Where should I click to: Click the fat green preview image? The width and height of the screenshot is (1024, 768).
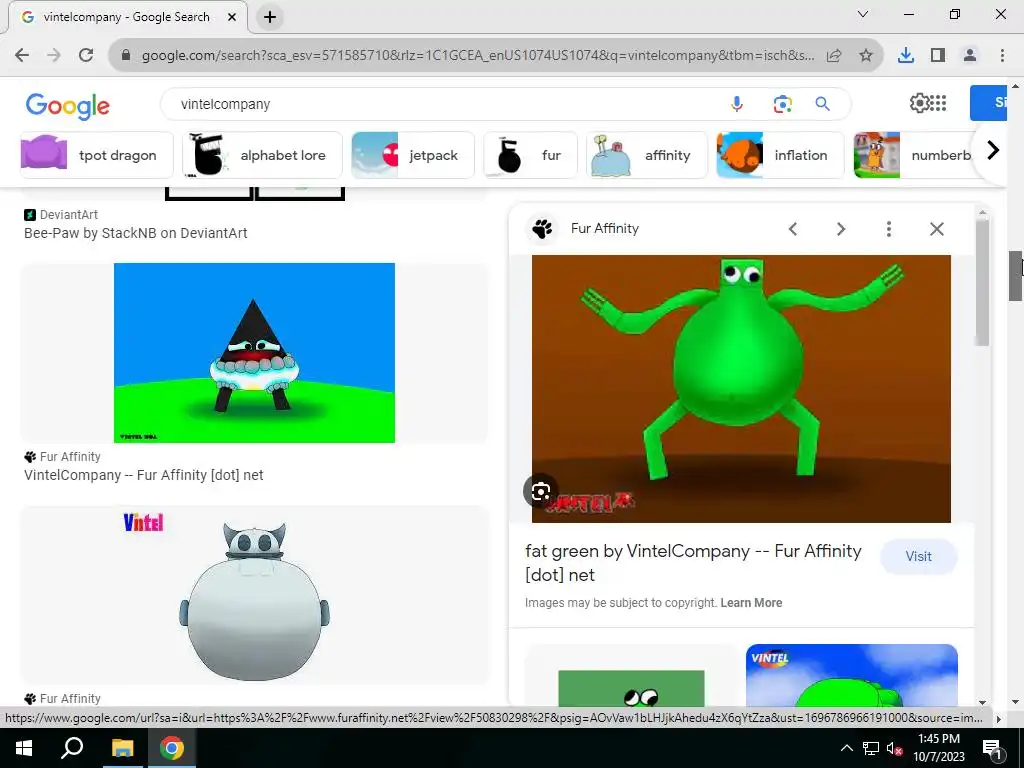coord(741,389)
